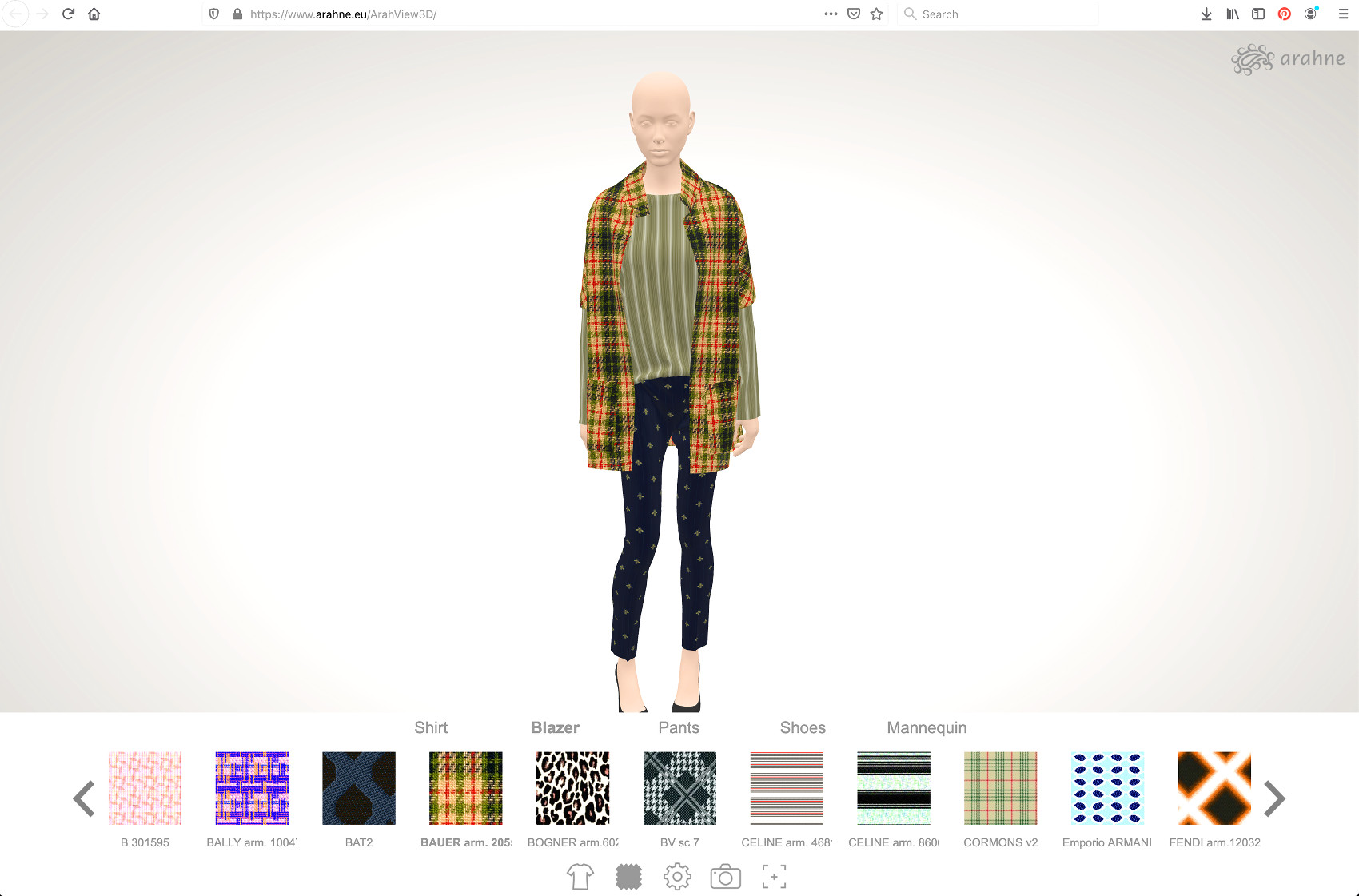Open page actions three-dot menu
This screenshot has width=1359, height=896.
click(831, 14)
